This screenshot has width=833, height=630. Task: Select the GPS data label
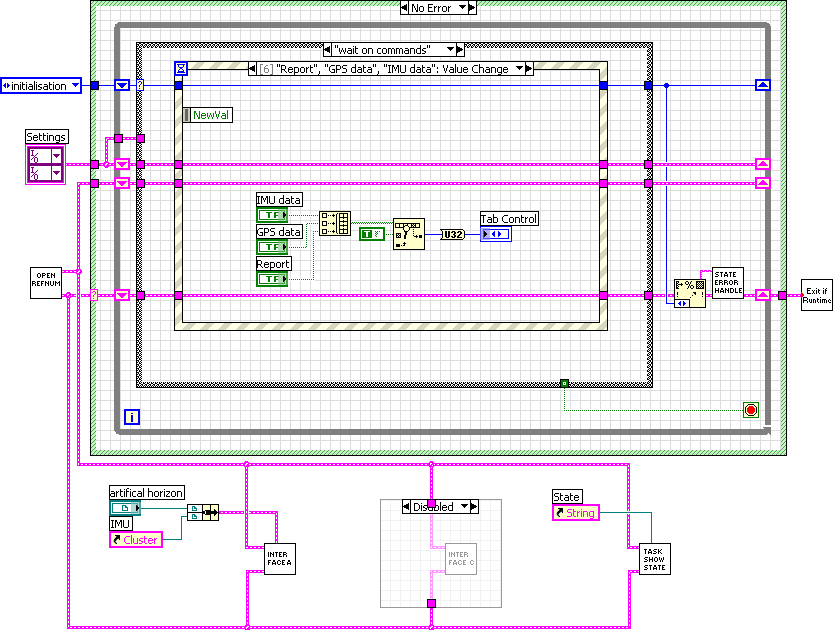(x=279, y=232)
